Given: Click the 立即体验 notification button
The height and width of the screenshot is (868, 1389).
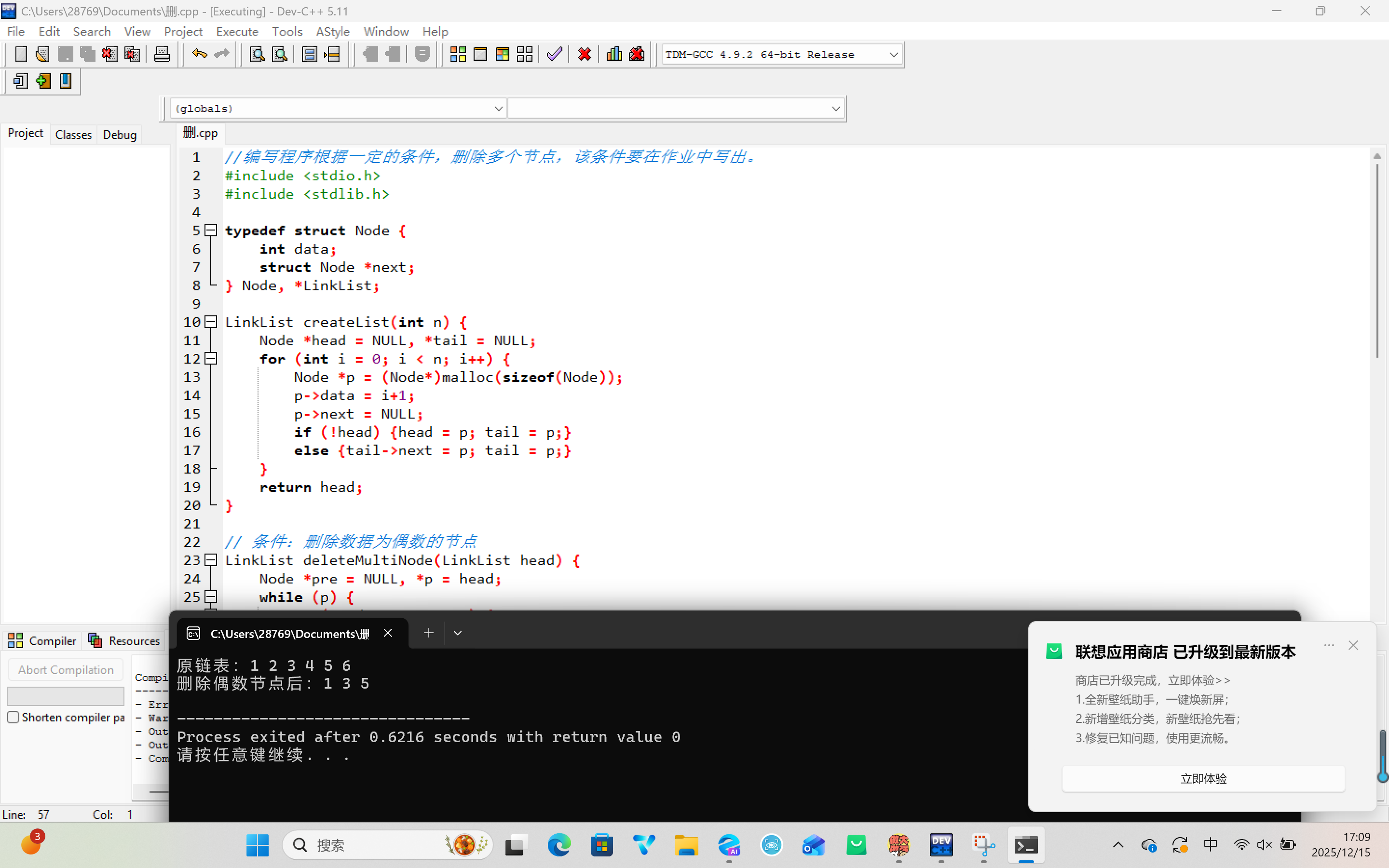Looking at the screenshot, I should [1203, 778].
